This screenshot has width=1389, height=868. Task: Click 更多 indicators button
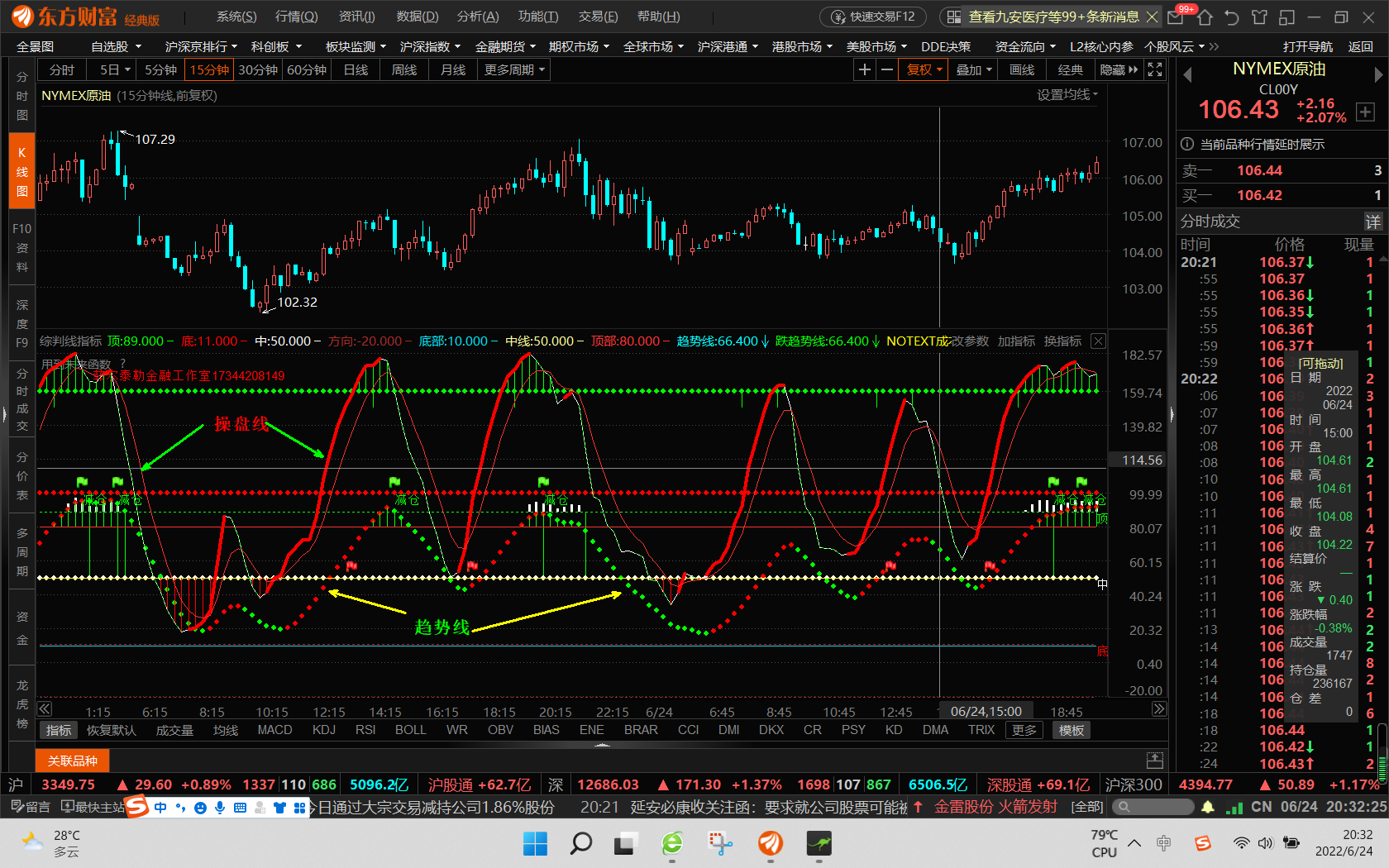1024,730
